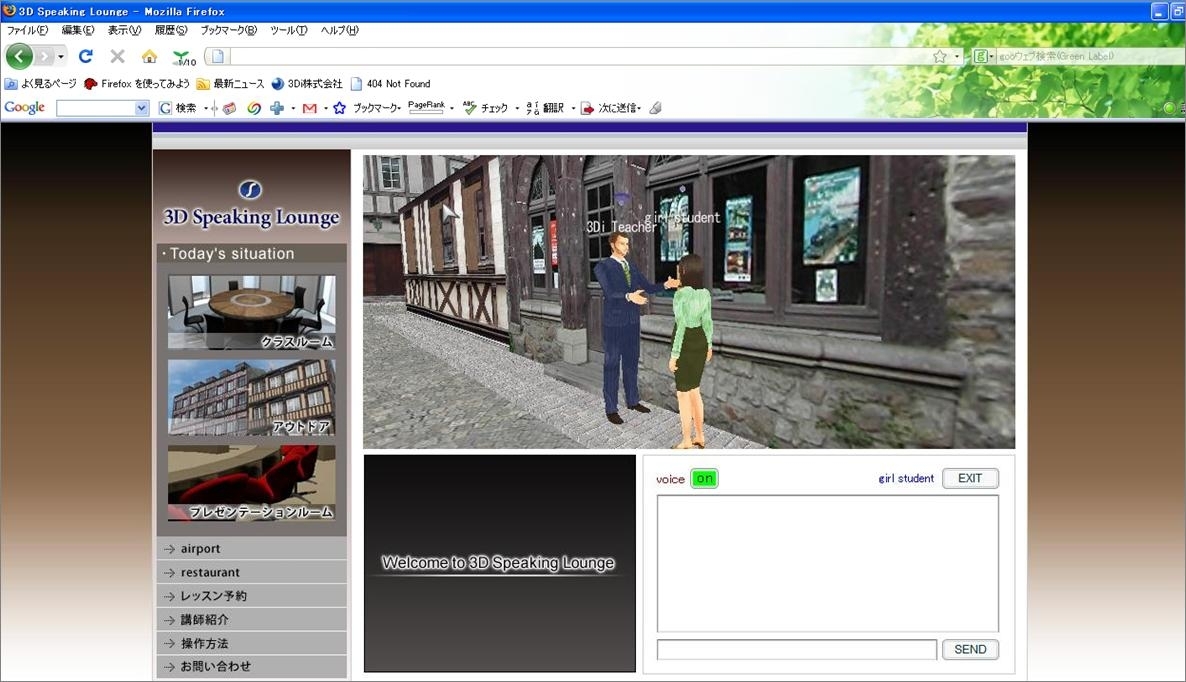Open the 操作方法 sidebar link
This screenshot has height=682, width=1186.
click(x=251, y=643)
